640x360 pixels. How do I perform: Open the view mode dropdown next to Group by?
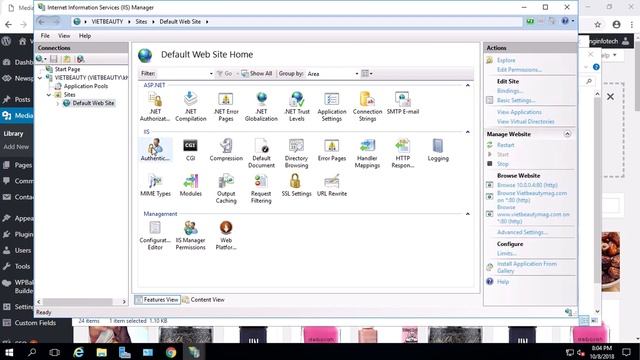pos(367,73)
